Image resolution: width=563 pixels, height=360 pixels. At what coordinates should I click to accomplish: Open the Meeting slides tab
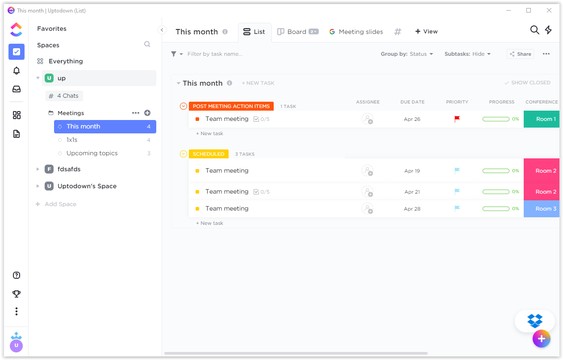[356, 32]
